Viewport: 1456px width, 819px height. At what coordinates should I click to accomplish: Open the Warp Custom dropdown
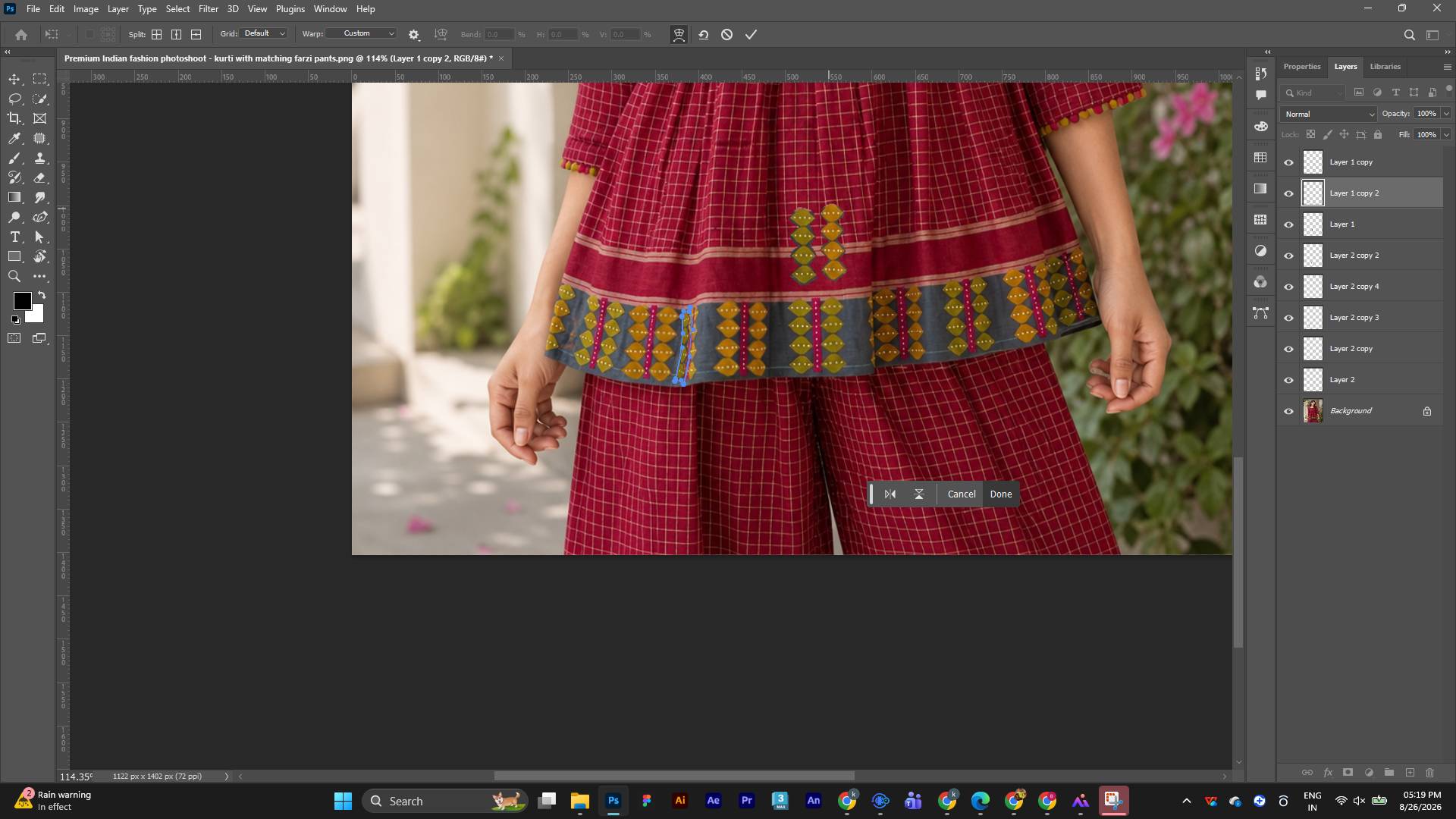[362, 34]
